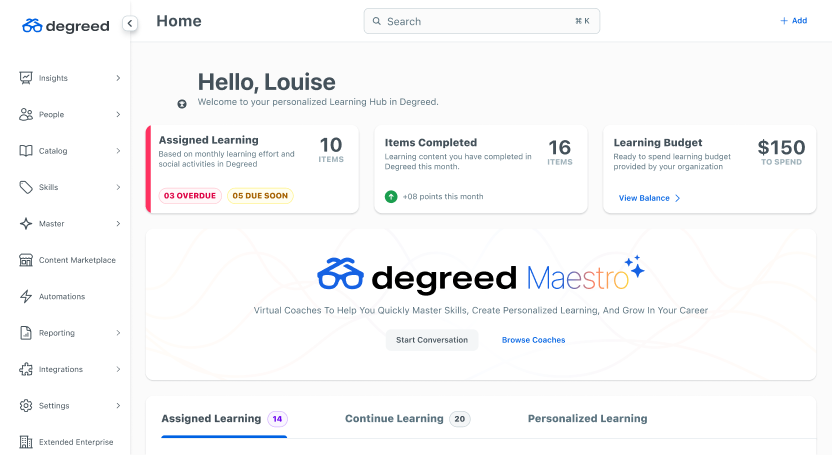Click the Degreed Maestro banner logo
The width and height of the screenshot is (832, 455).
pos(481,275)
